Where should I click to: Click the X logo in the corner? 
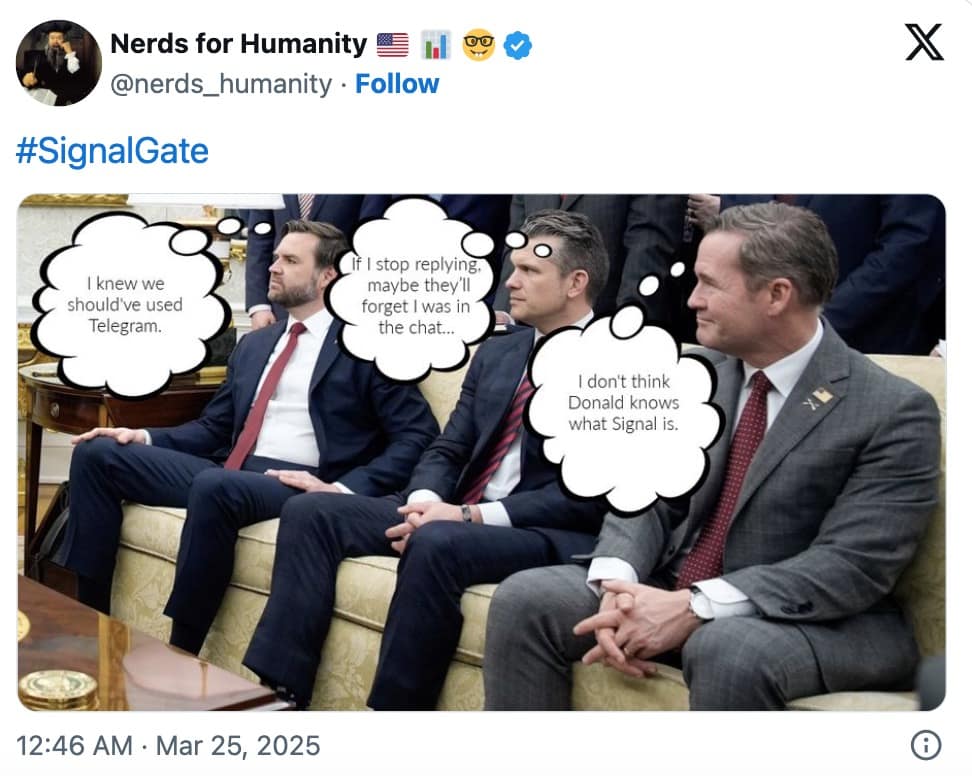923,42
